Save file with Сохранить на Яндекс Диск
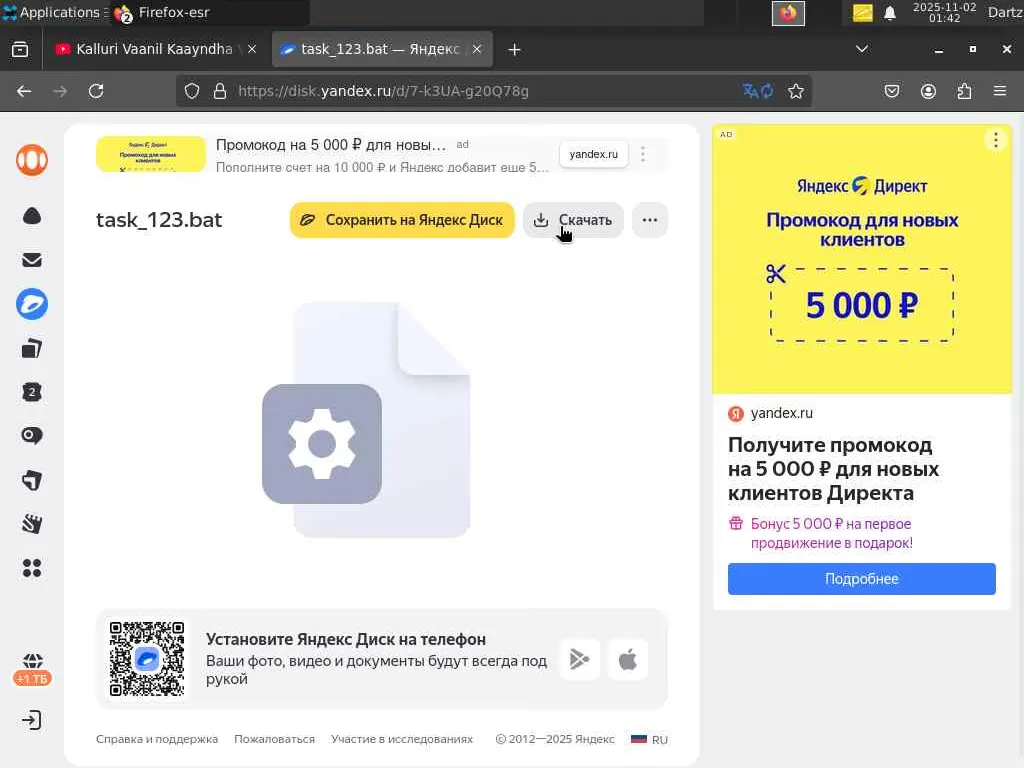Screen dimensions: 1024x768 (402, 220)
